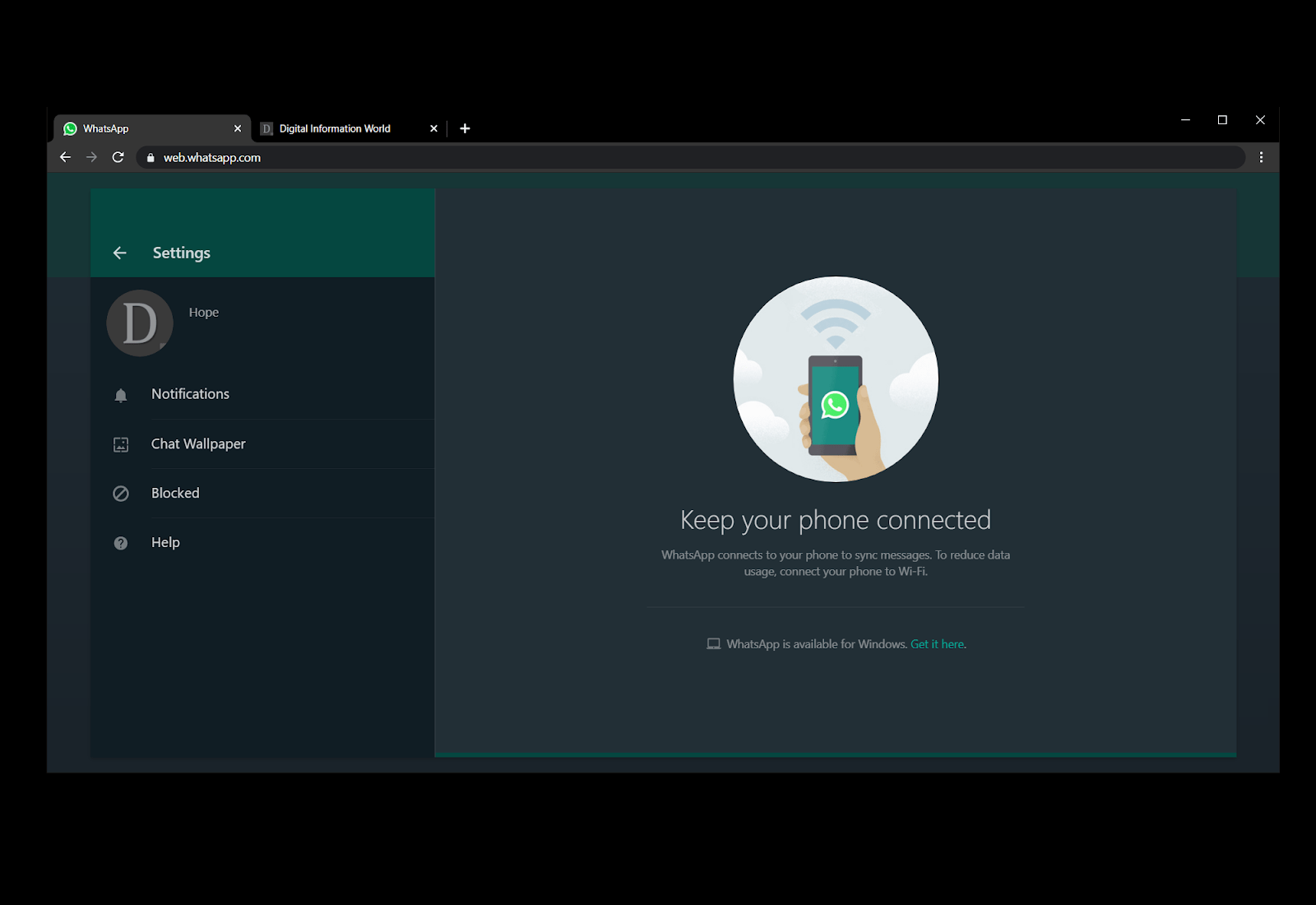
Task: Click the laptop icon next to Windows availability text
Action: pyautogui.click(x=714, y=643)
